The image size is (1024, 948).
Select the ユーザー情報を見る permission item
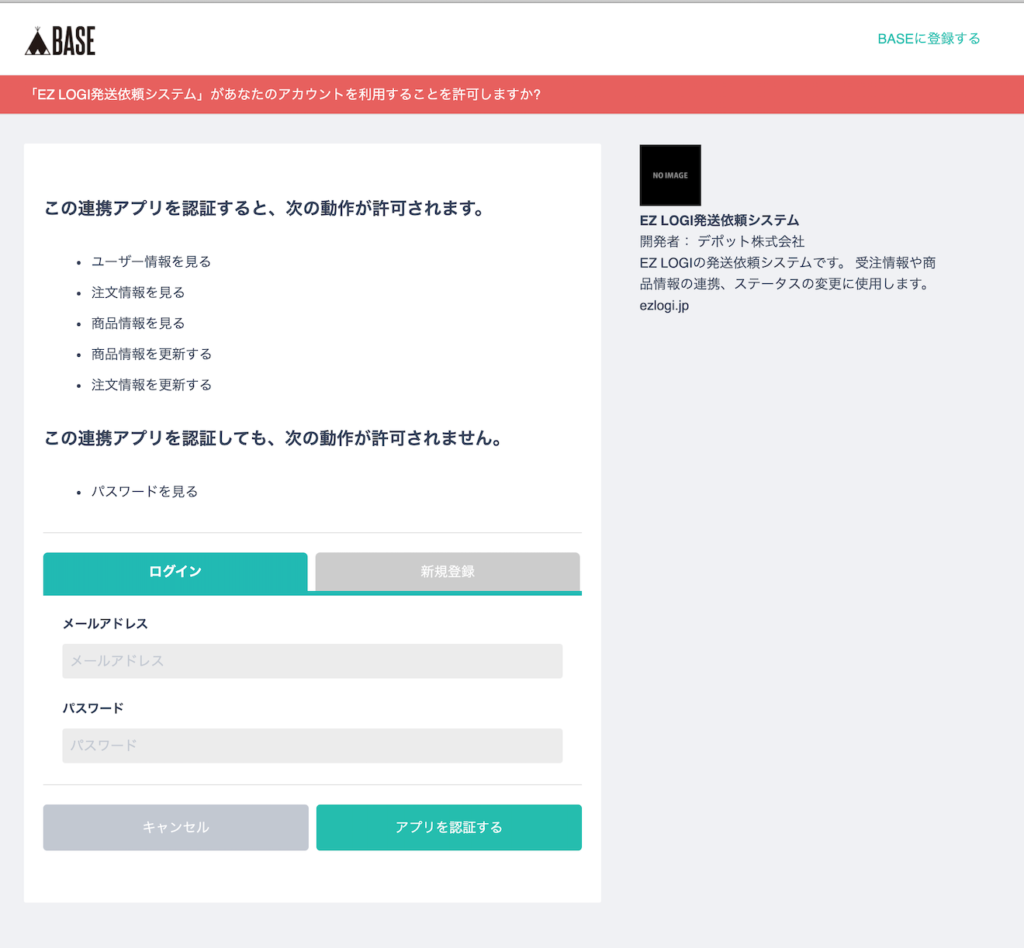click(x=151, y=262)
